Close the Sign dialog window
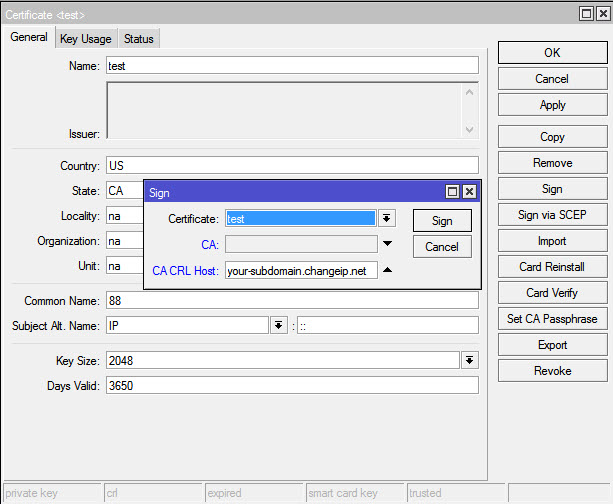 click(469, 192)
